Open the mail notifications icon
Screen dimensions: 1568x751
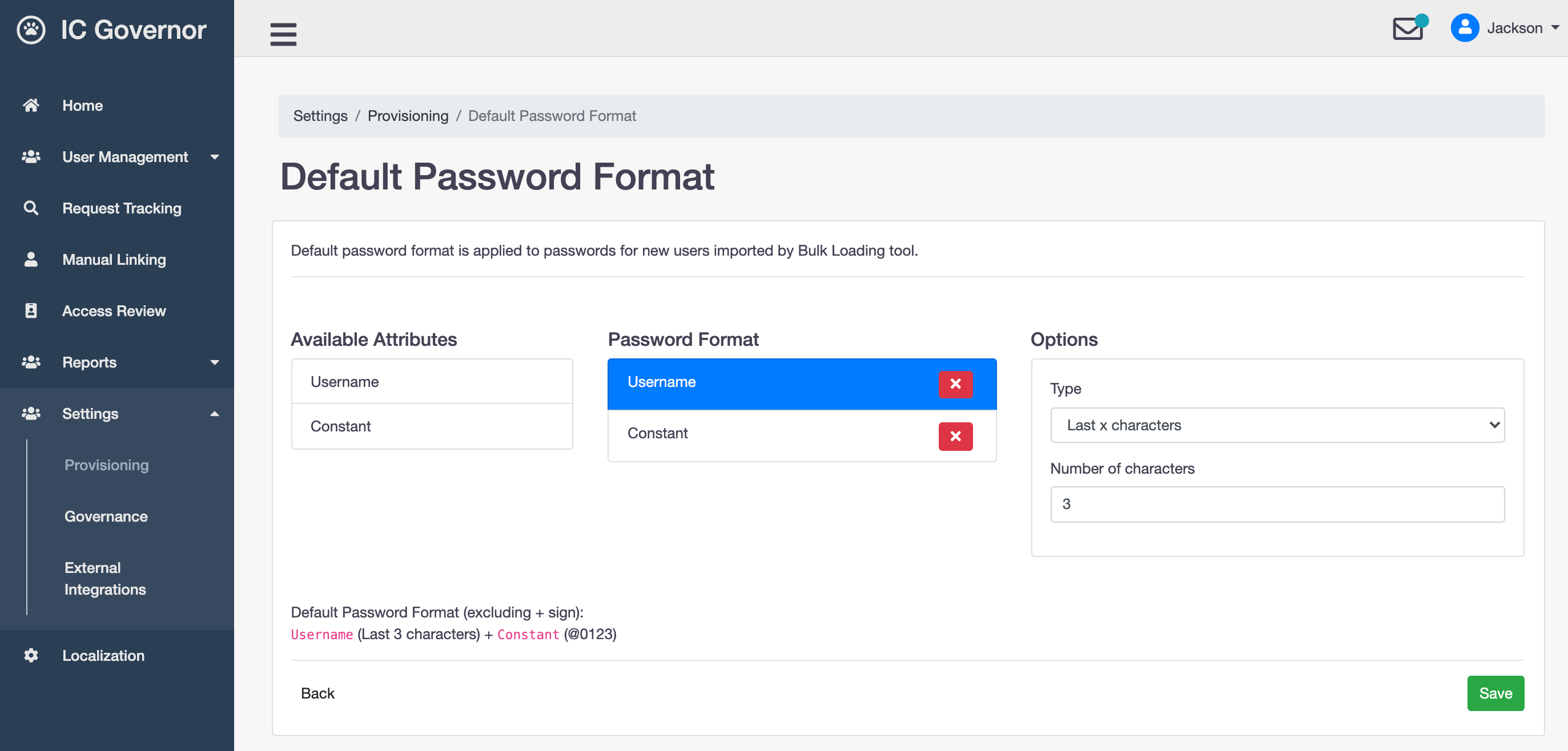[1408, 29]
